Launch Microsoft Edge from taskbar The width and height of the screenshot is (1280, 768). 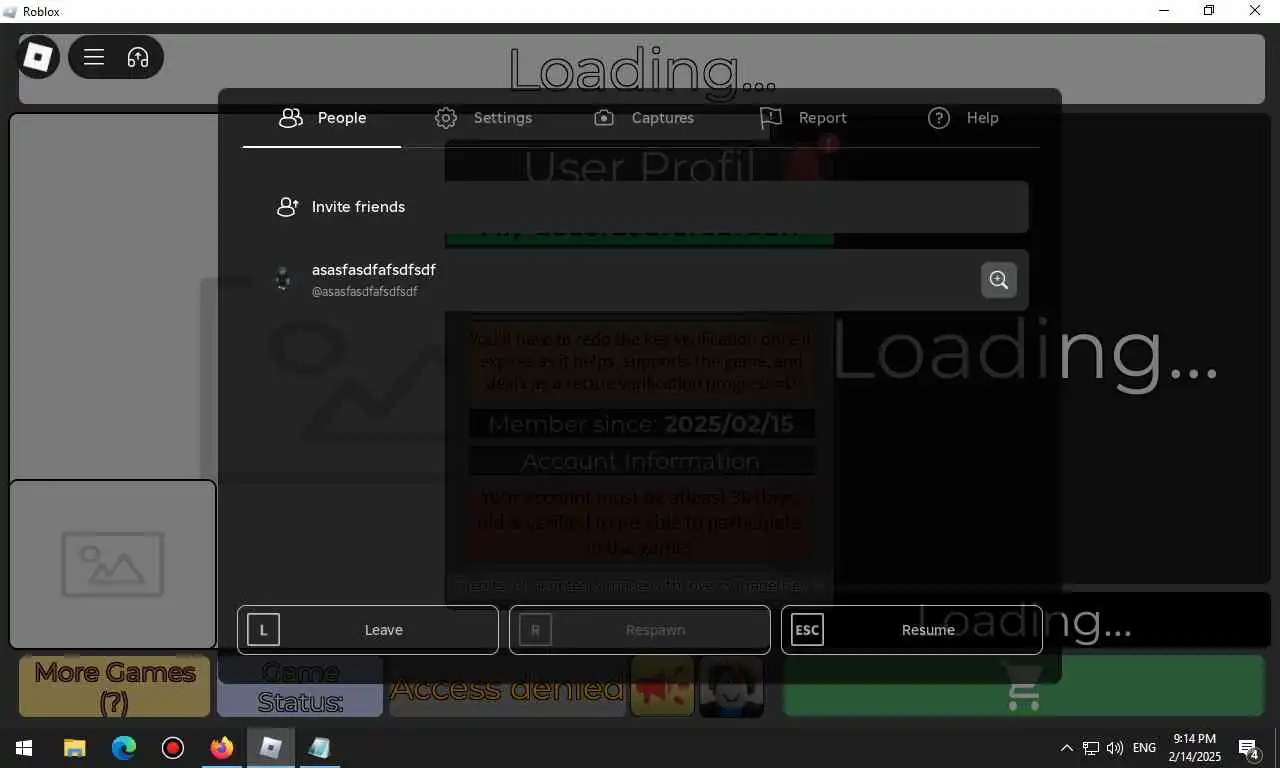[x=124, y=748]
